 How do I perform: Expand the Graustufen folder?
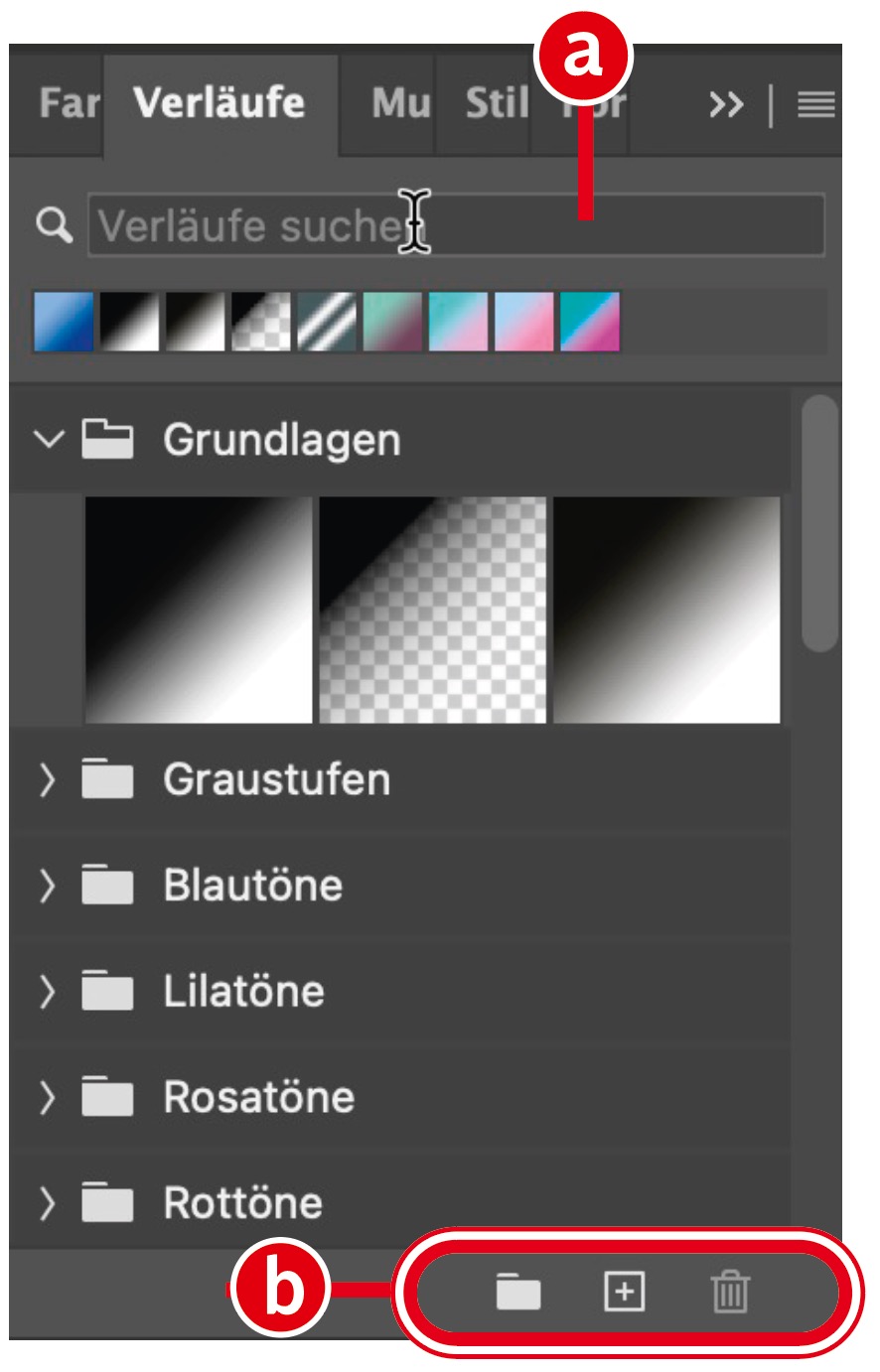click(x=47, y=780)
